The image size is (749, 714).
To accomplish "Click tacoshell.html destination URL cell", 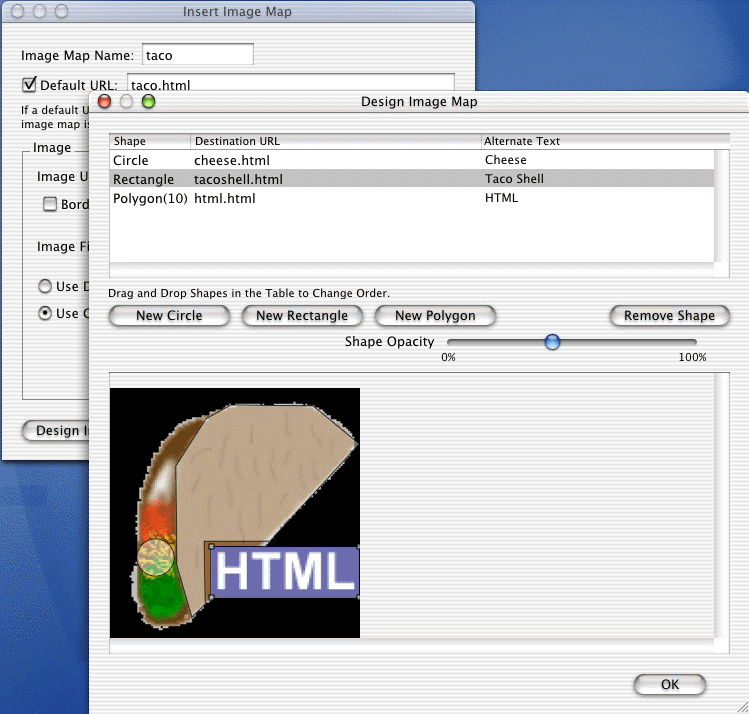I will tap(238, 179).
